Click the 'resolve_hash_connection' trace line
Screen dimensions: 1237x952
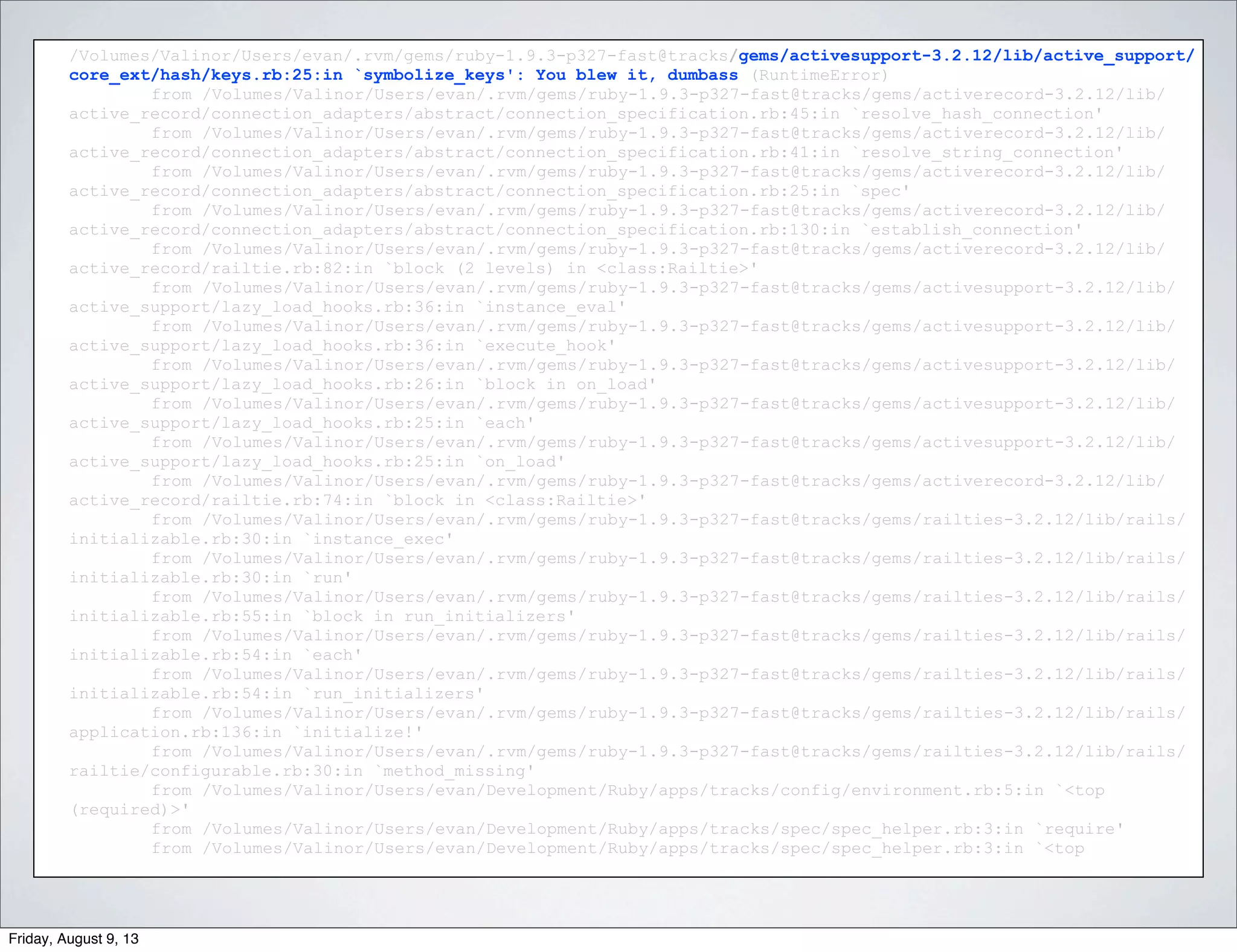tap(586, 114)
